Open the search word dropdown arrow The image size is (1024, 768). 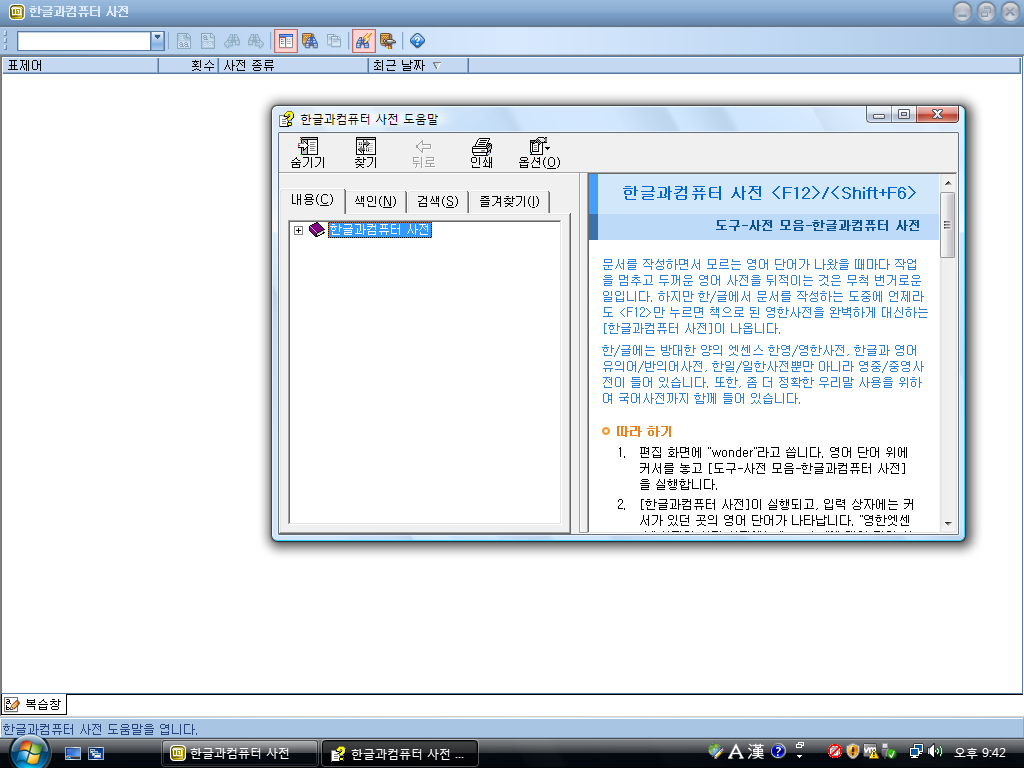[x=157, y=41]
